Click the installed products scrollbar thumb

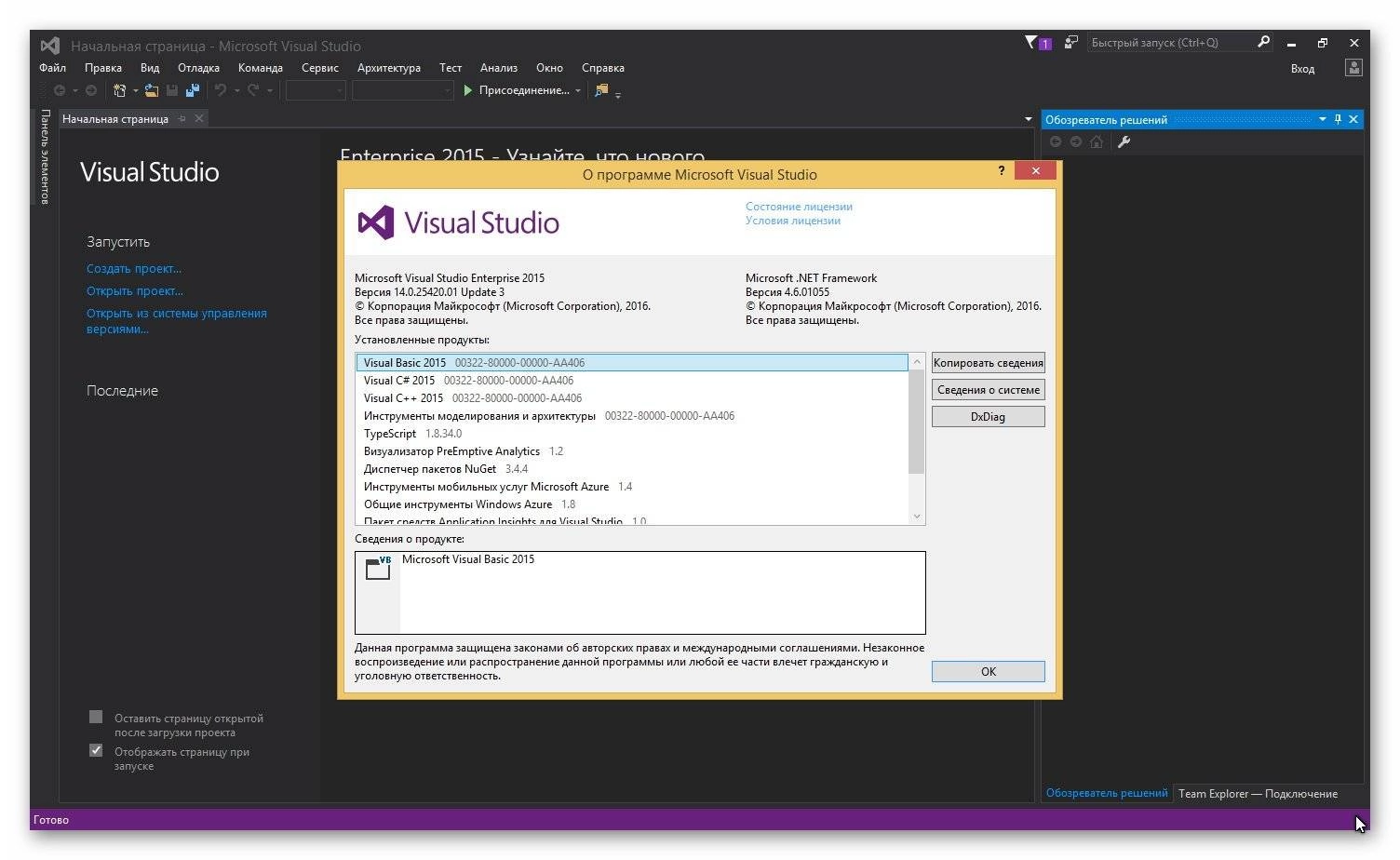(x=916, y=423)
